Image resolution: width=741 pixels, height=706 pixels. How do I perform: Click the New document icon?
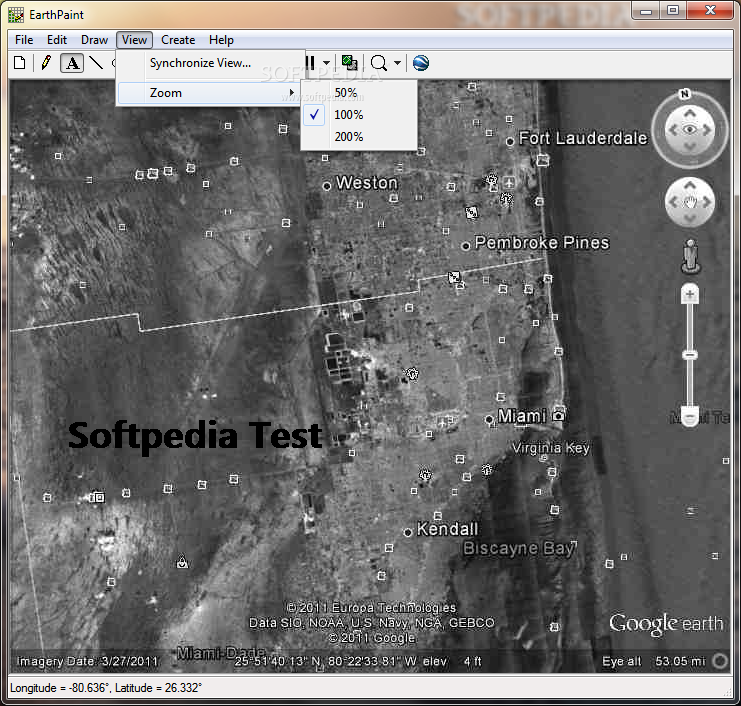click(20, 63)
